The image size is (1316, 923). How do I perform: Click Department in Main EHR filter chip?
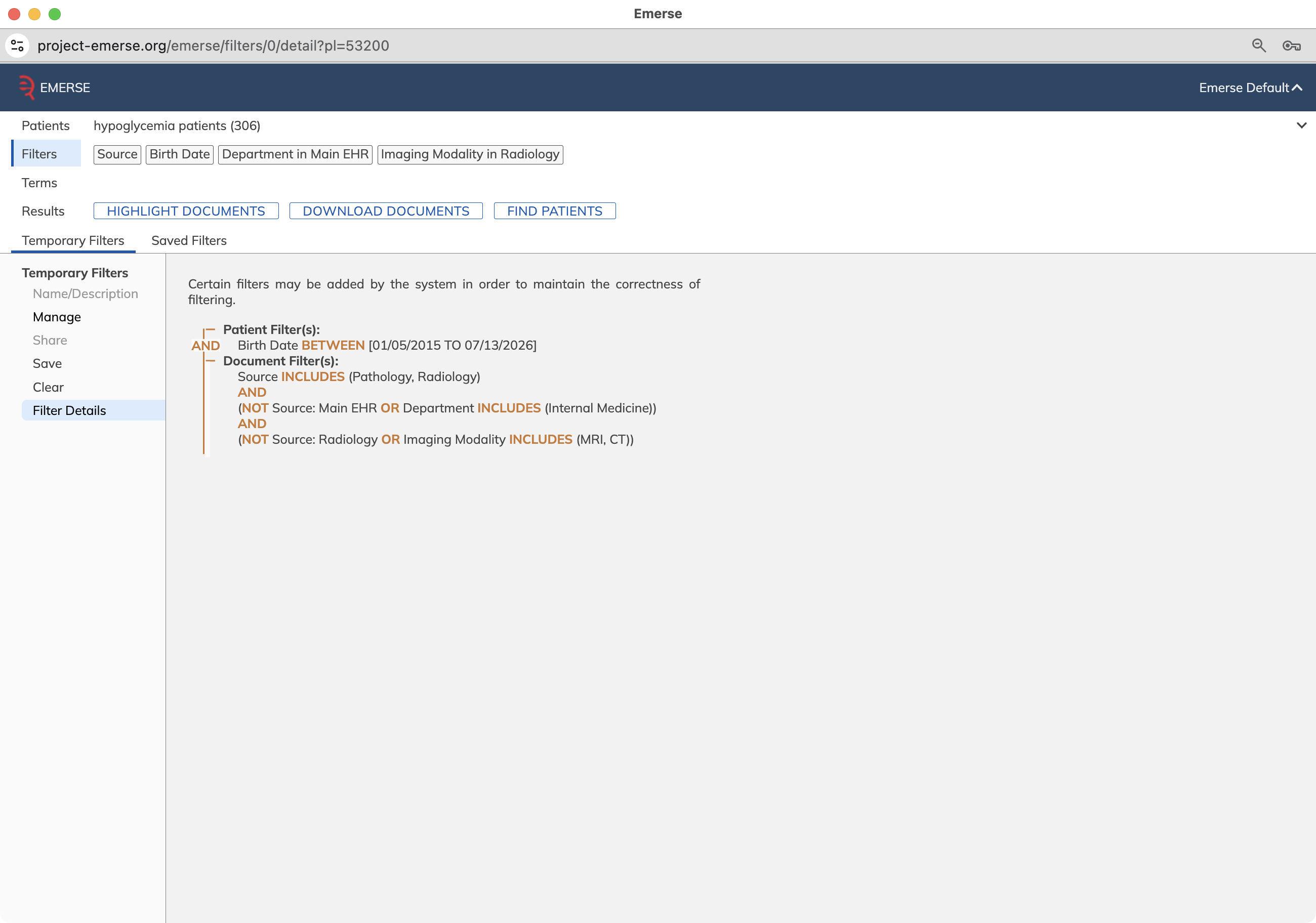295,154
